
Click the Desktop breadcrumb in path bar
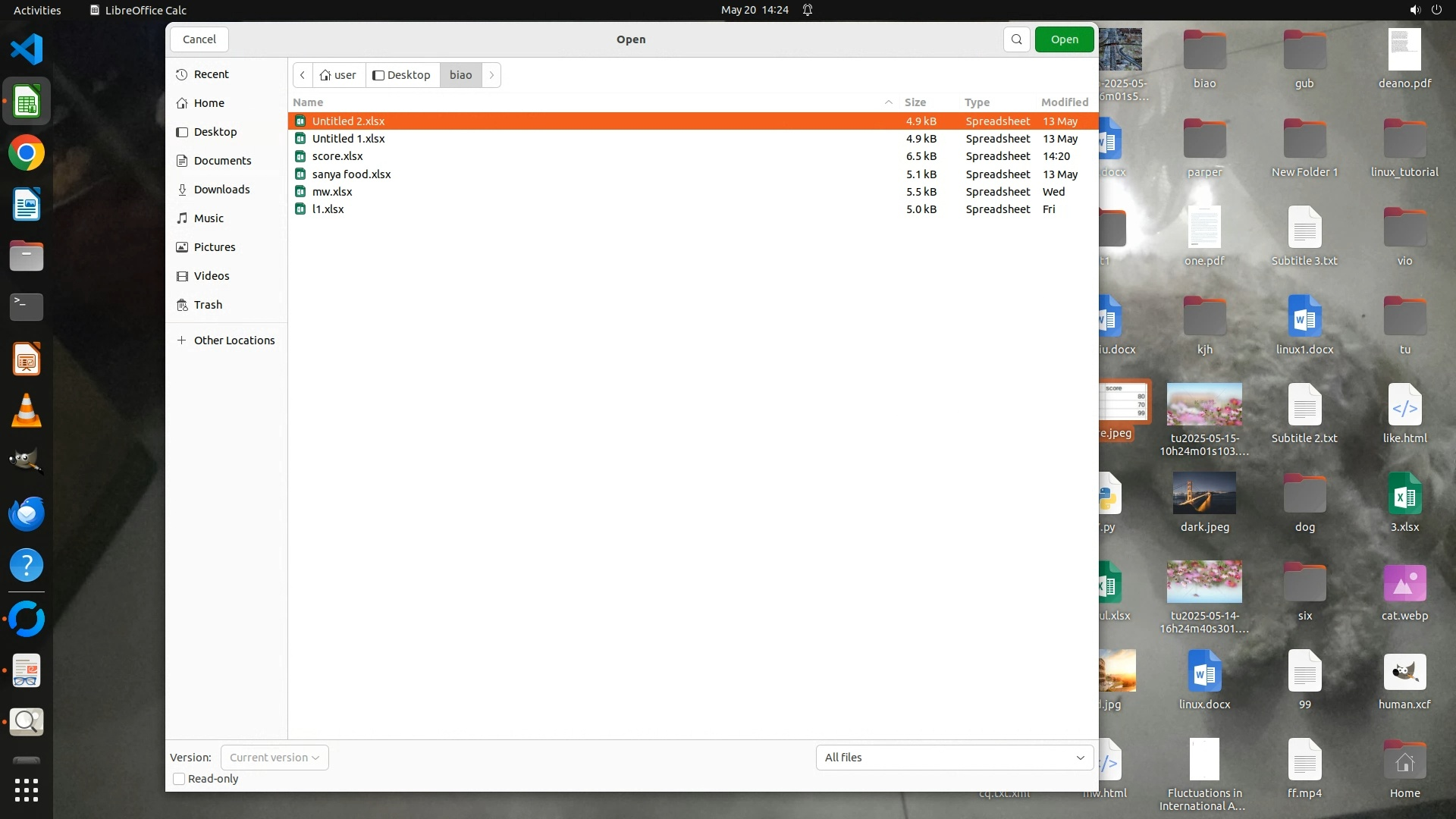[403, 75]
